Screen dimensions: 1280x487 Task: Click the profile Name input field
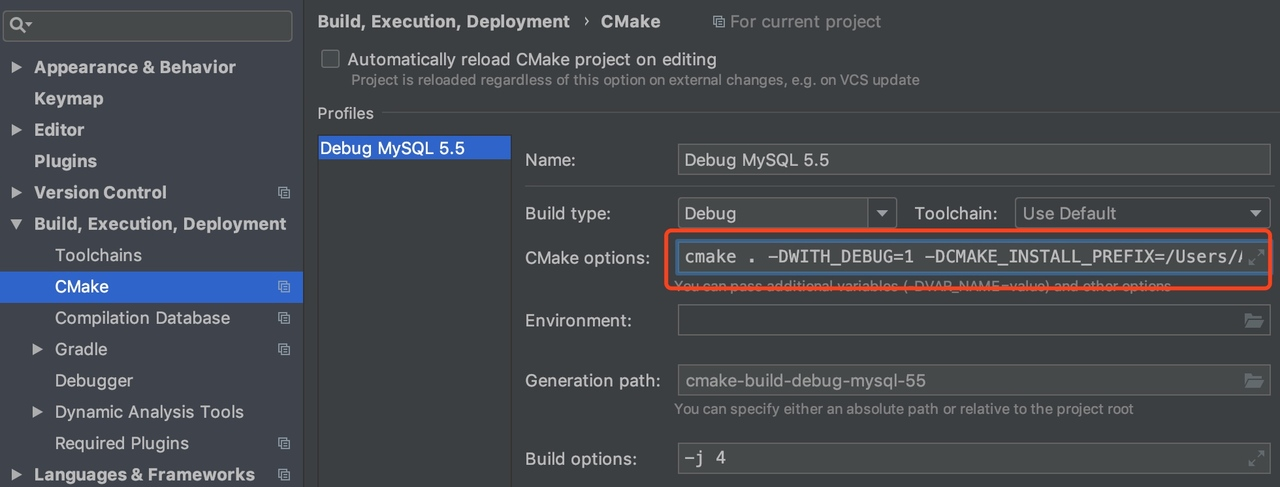pos(973,160)
